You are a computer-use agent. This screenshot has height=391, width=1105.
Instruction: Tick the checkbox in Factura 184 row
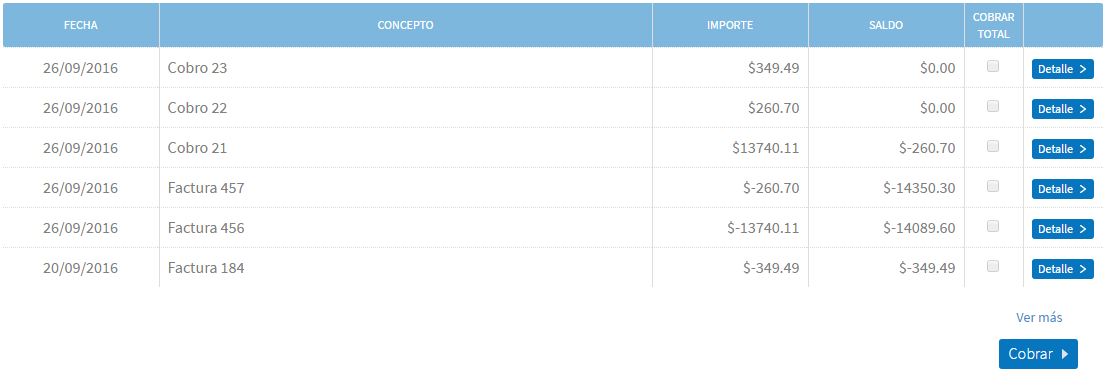point(993,266)
